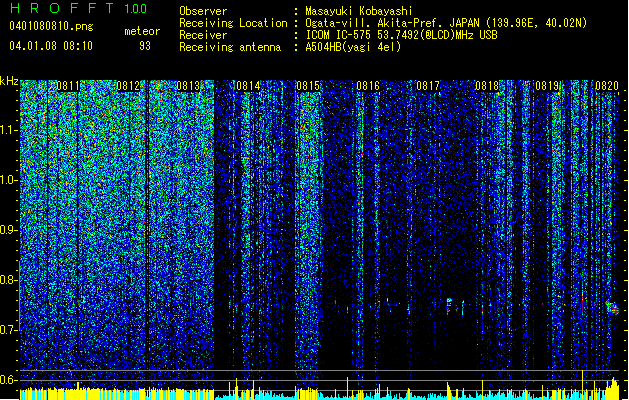Viewport: 629px width, 400px height.
Task: Click the Receiving antenna label
Action: (230, 47)
